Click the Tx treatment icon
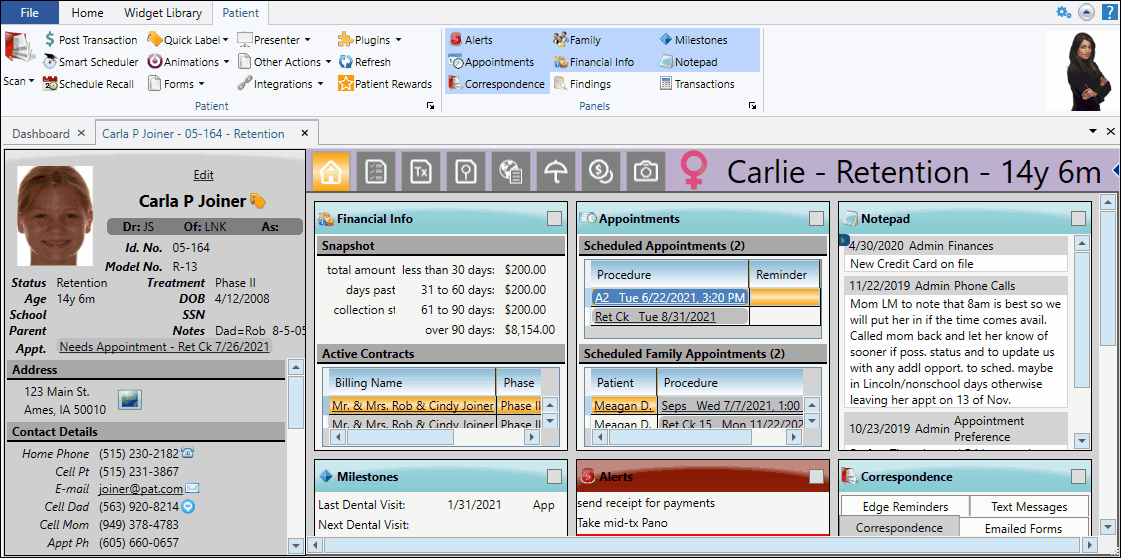1121x558 pixels. tap(421, 171)
